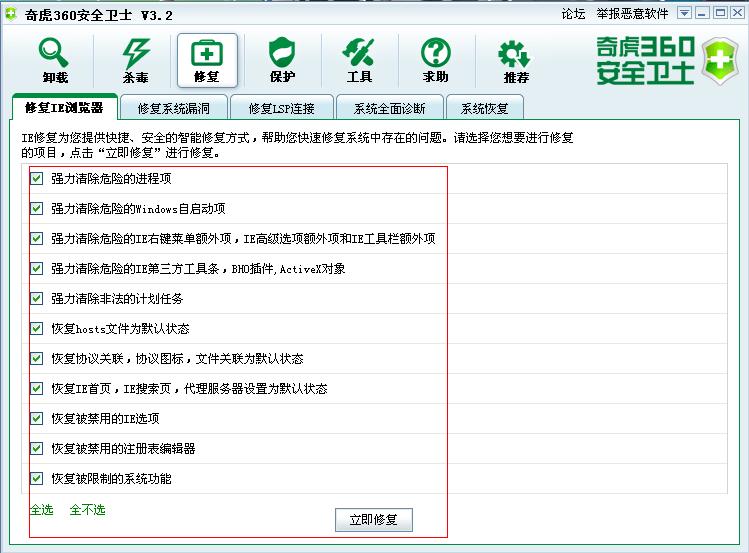Click the 立即修复 repair now button
This screenshot has width=749, height=553.
pyautogui.click(x=374, y=520)
